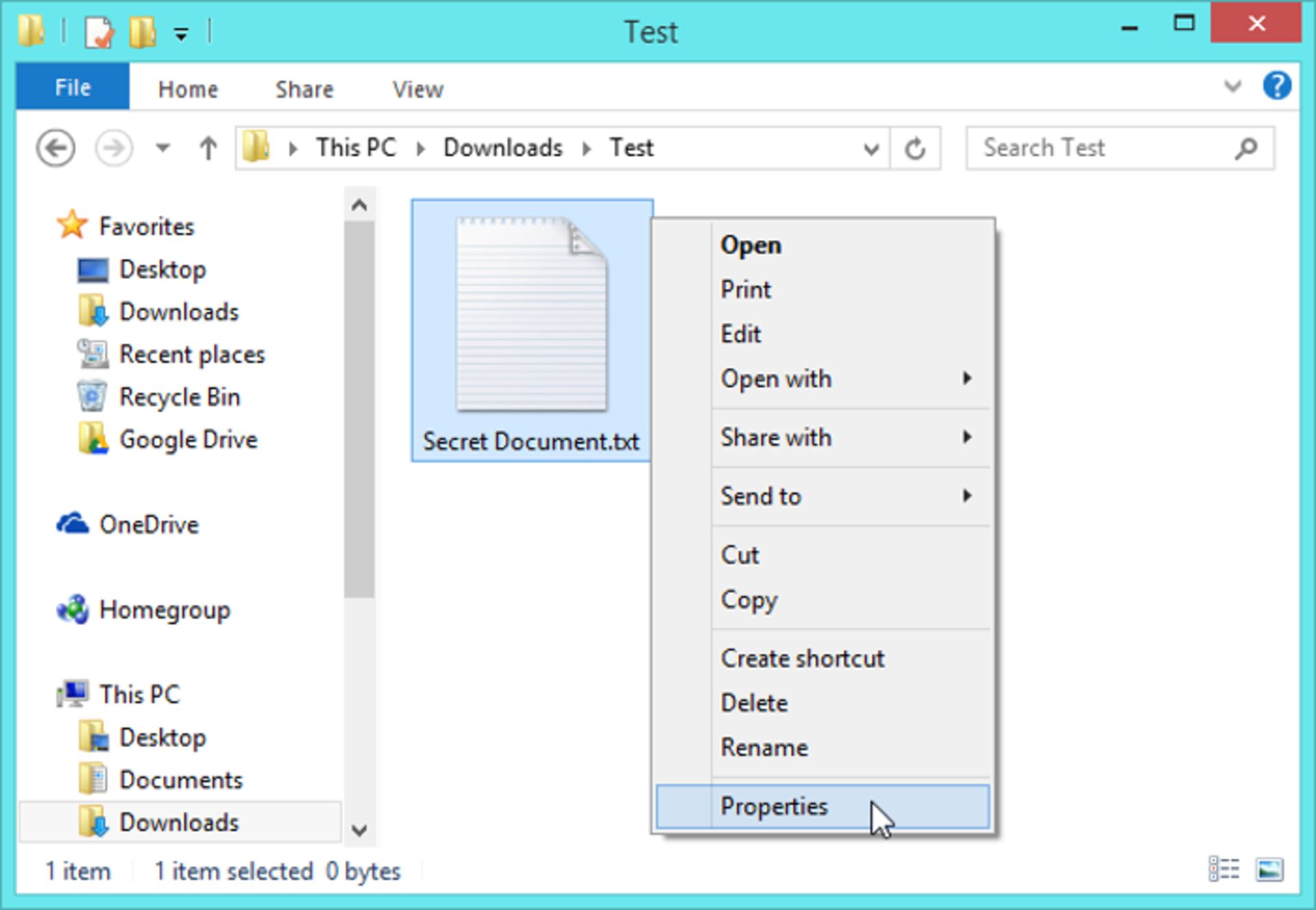
Task: Refresh the folder view
Action: click(x=916, y=147)
